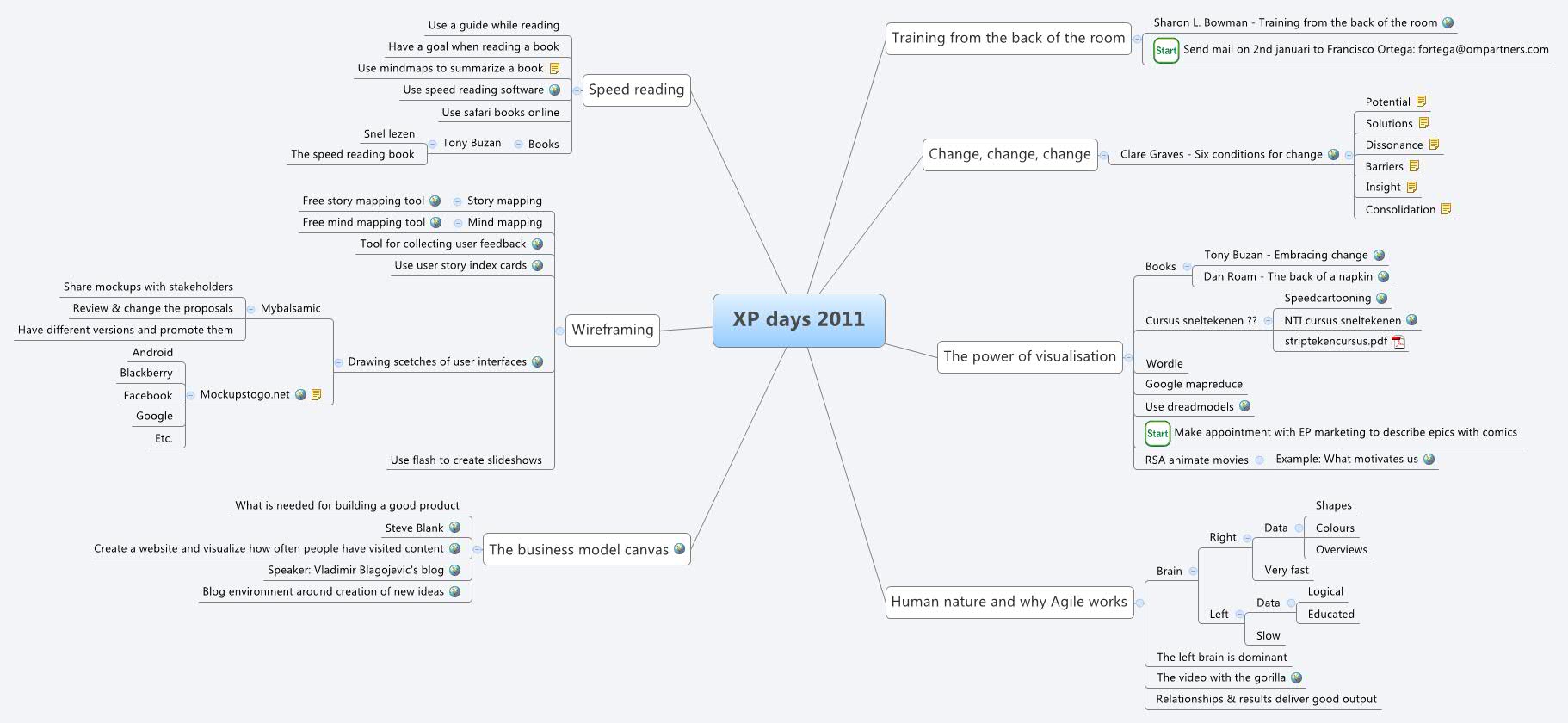Select the Wordle subtopic

[1164, 363]
